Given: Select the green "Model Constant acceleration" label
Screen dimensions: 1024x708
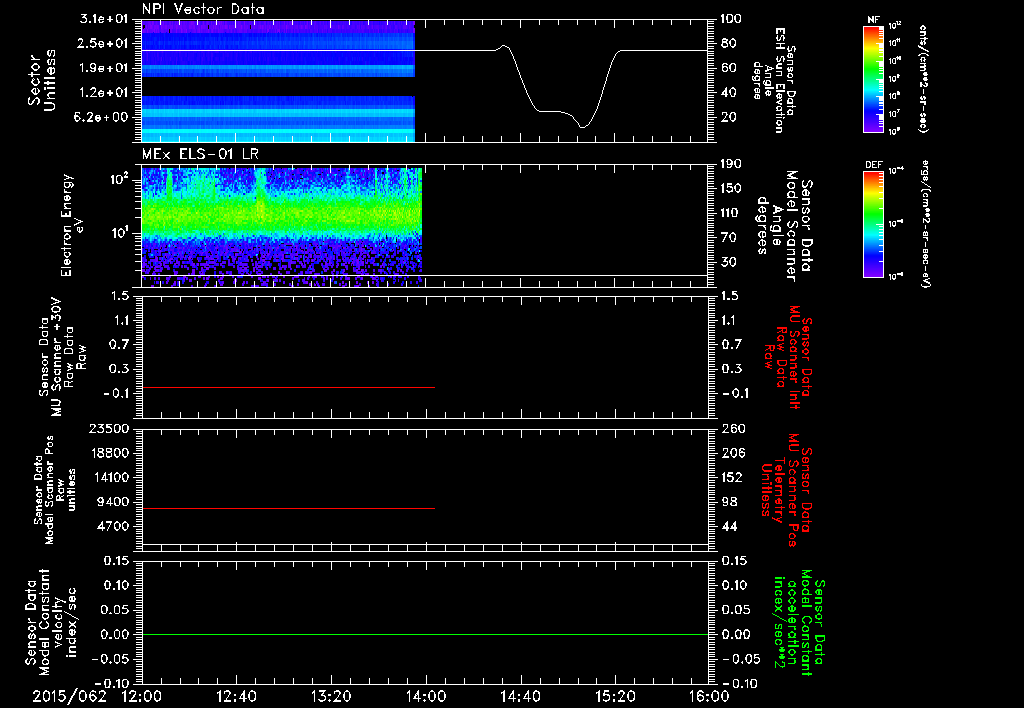Looking at the screenshot, I should coord(799,623).
